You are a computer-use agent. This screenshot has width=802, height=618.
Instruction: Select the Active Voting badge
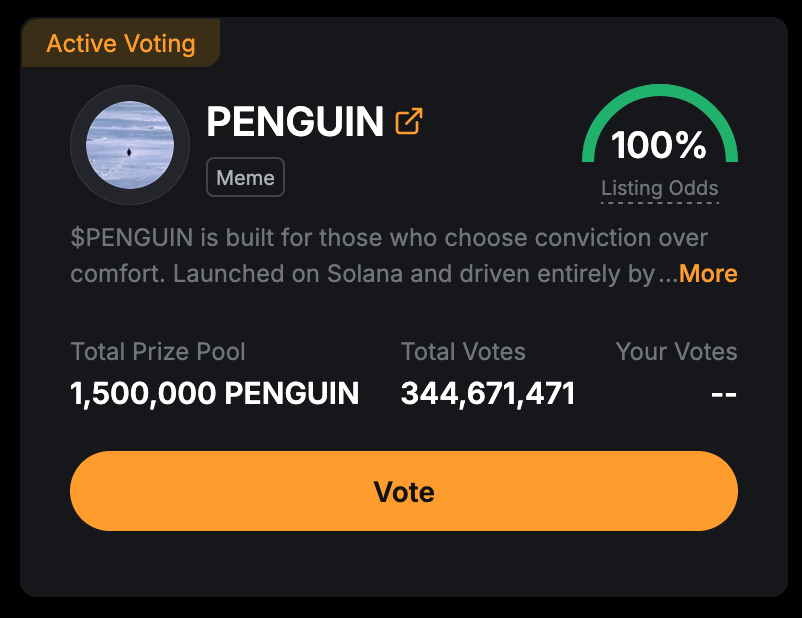(x=119, y=43)
